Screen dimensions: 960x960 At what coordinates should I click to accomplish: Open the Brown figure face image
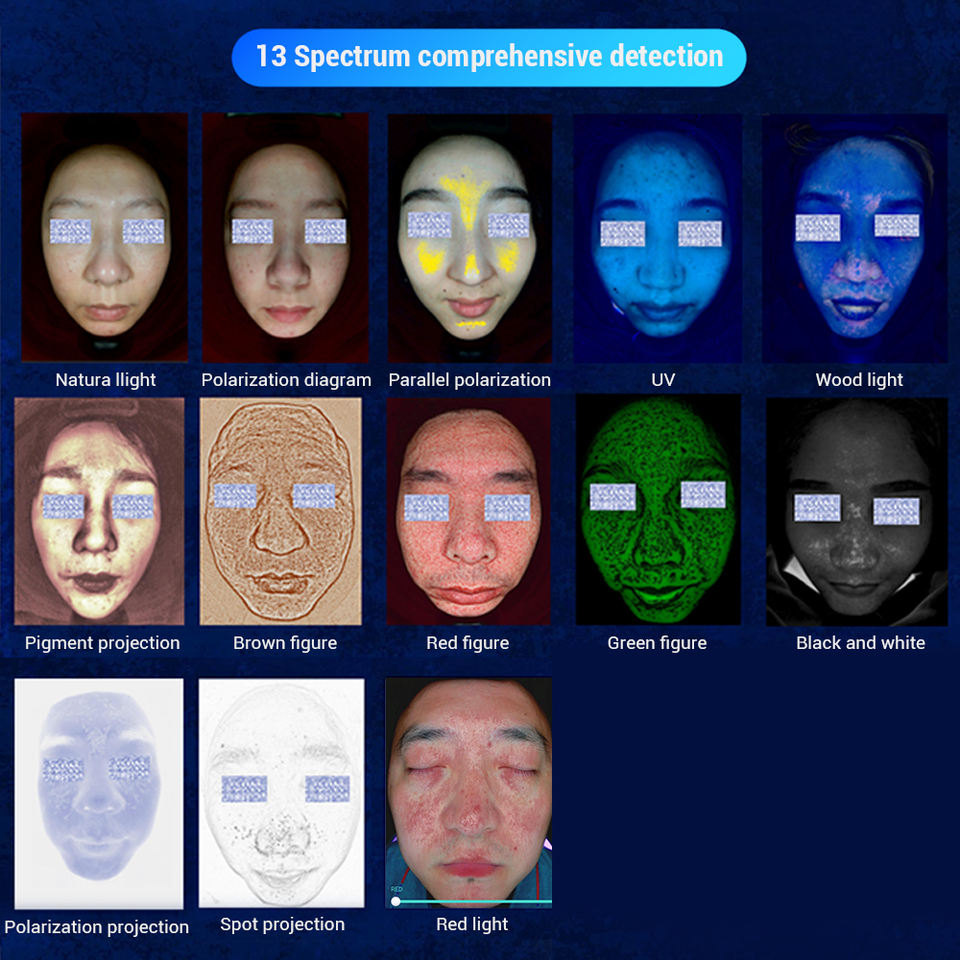click(280, 511)
